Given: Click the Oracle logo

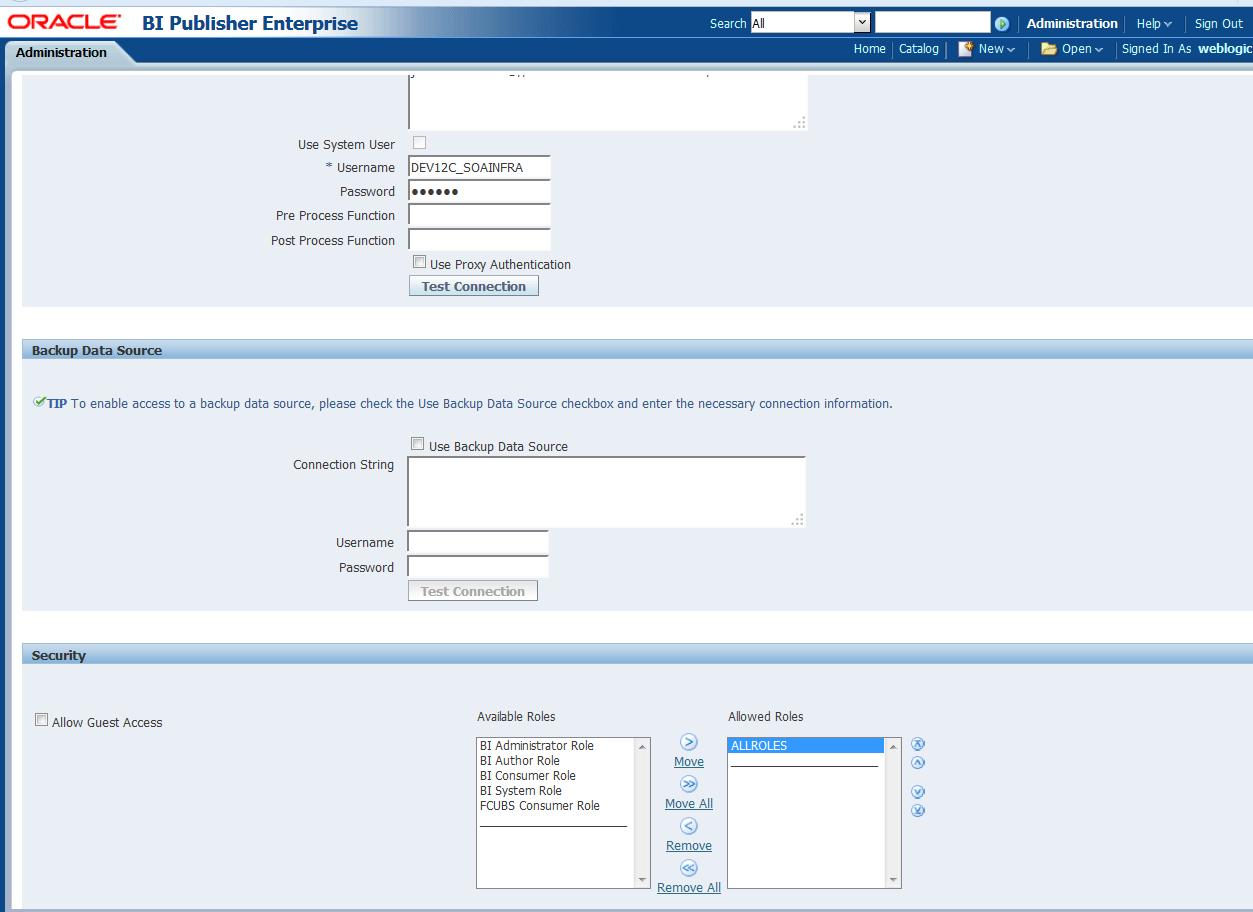Looking at the screenshot, I should [x=65, y=21].
